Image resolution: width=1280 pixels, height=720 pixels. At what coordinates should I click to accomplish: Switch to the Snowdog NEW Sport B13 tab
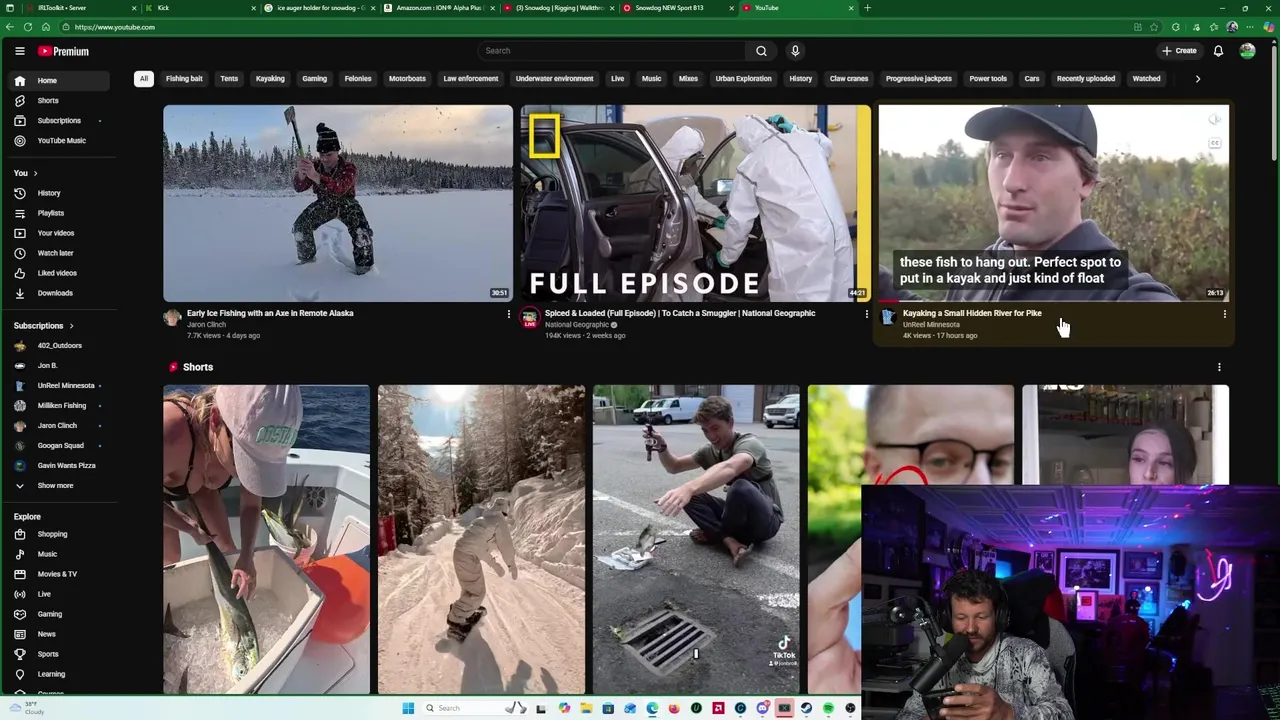pyautogui.click(x=677, y=8)
